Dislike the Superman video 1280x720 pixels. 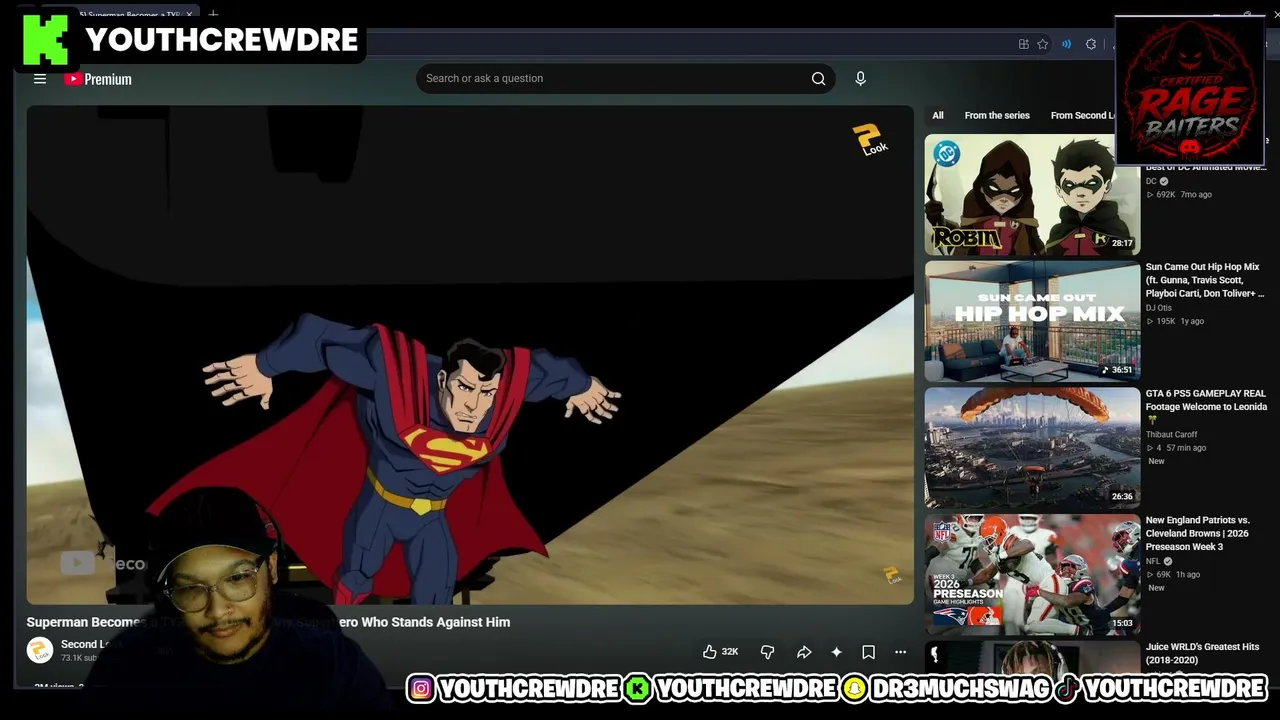(x=767, y=652)
